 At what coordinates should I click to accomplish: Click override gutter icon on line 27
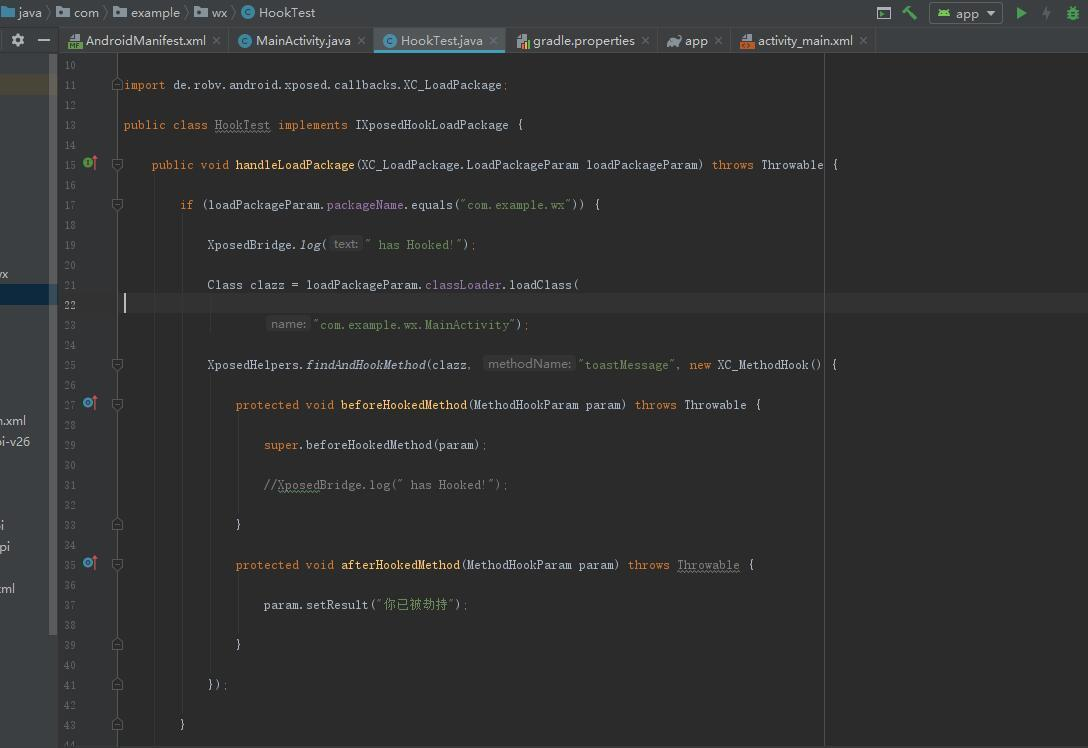90,403
